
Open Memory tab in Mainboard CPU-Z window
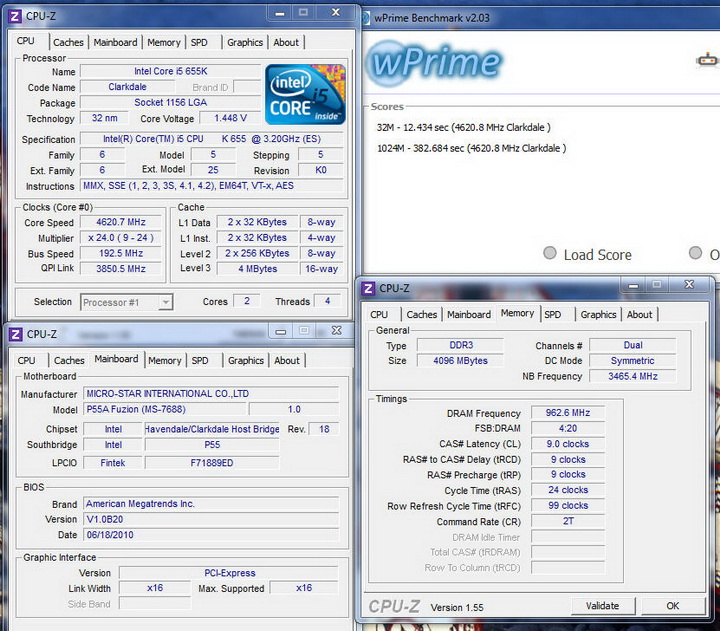(x=165, y=361)
